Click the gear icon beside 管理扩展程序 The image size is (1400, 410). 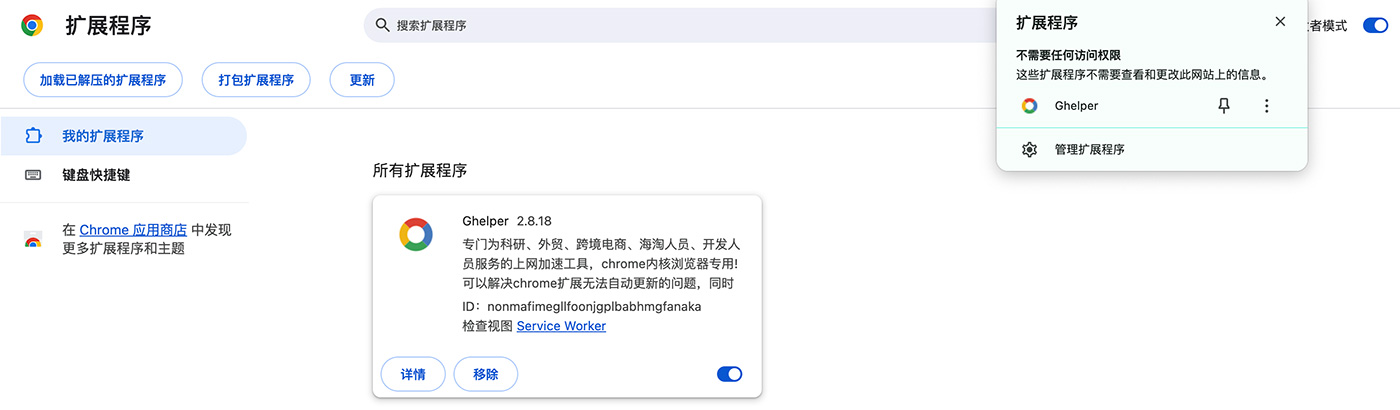pos(1029,150)
